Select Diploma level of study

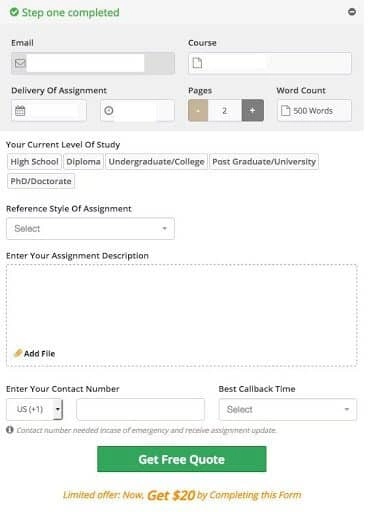click(83, 162)
